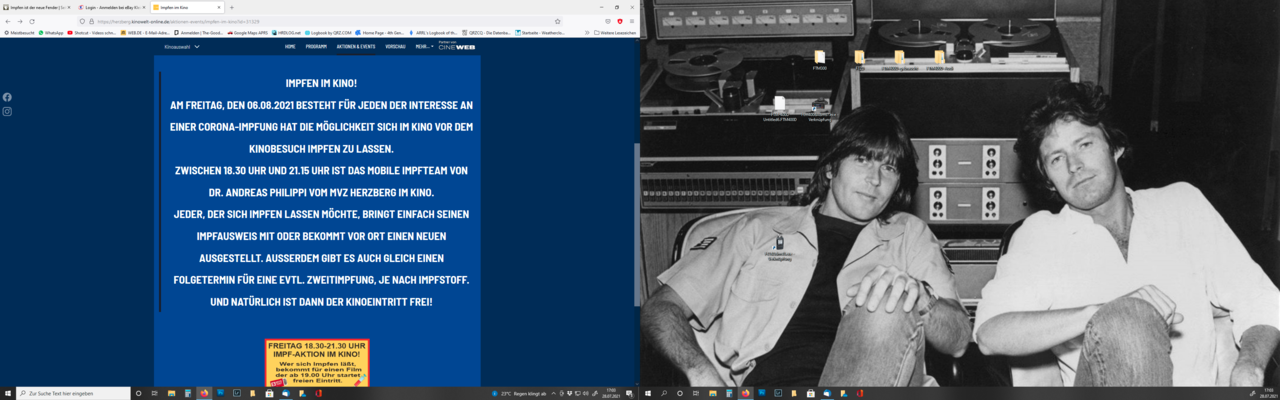1280x400 pixels.
Task: Click the Firefox icon on right monitor taskbar
Action: click(745, 393)
